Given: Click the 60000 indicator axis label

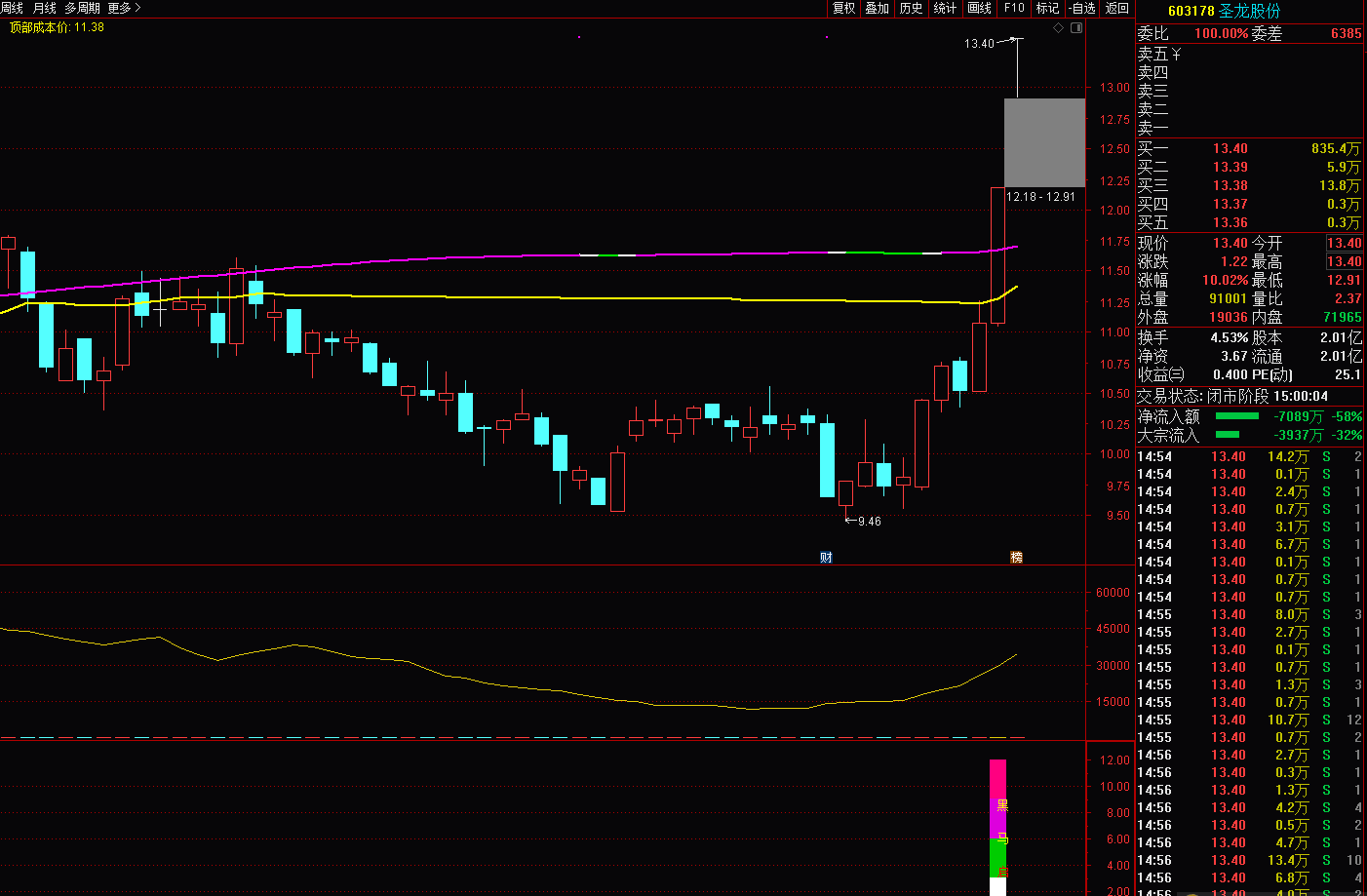Looking at the screenshot, I should click(1113, 593).
